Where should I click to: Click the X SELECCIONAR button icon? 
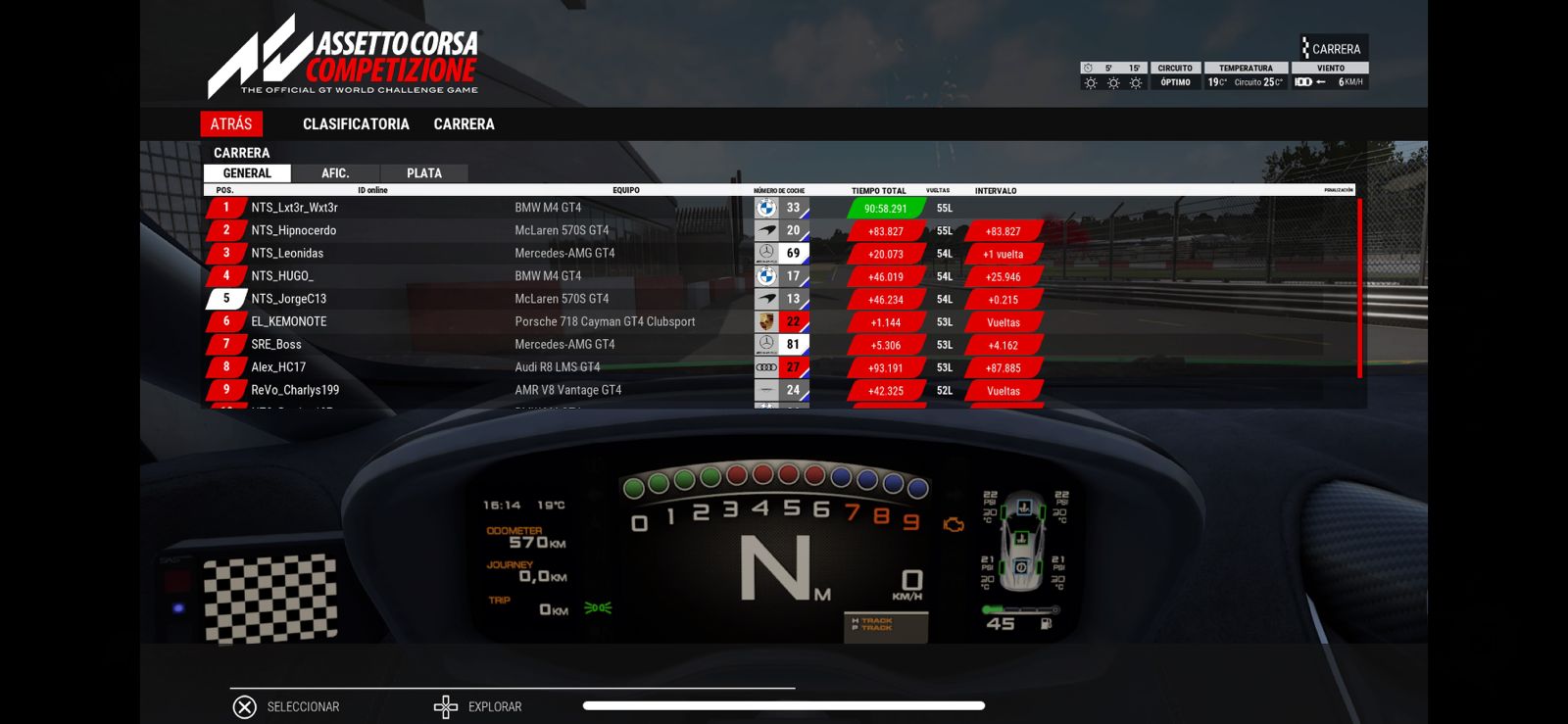point(245,706)
